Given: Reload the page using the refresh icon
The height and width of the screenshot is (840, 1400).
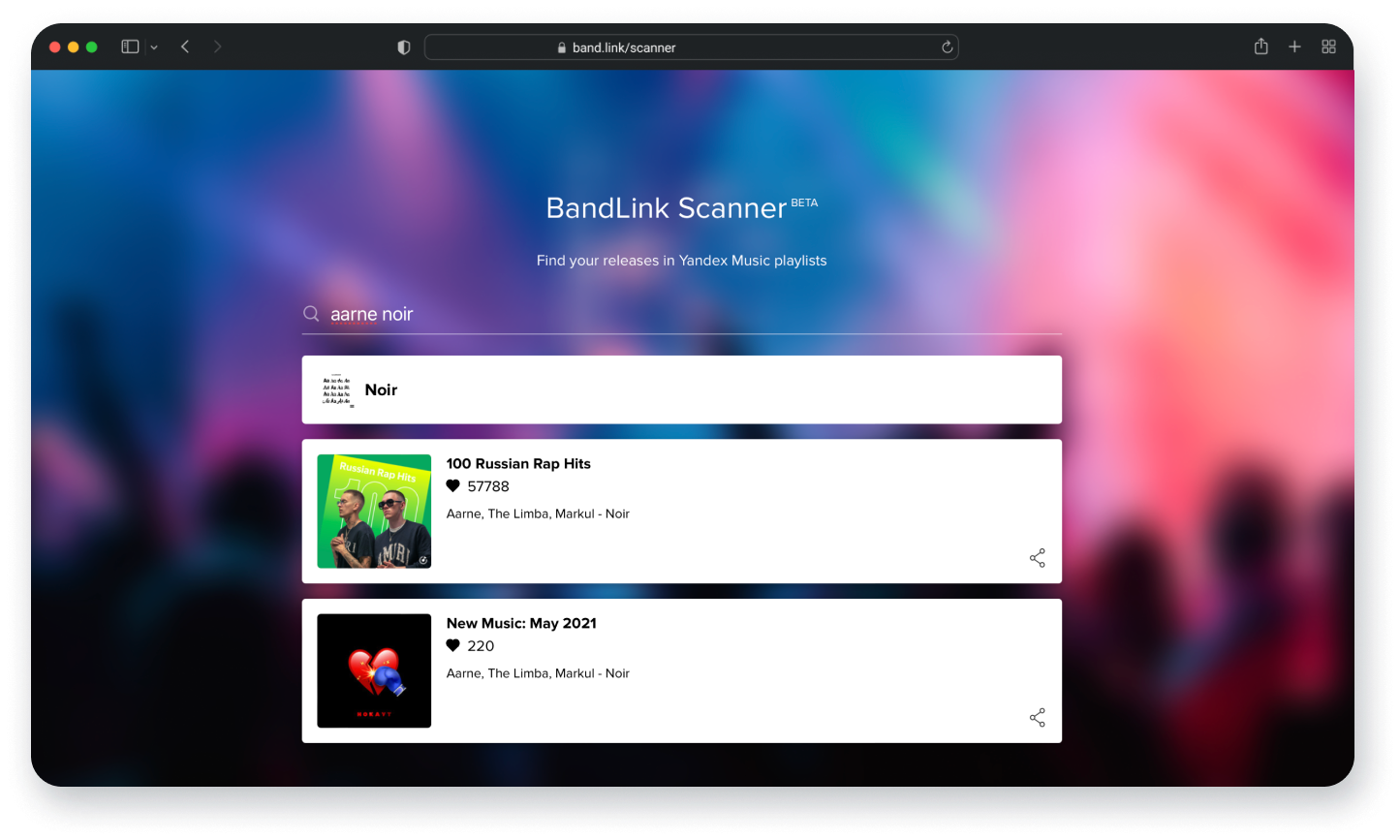Looking at the screenshot, I should point(947,47).
